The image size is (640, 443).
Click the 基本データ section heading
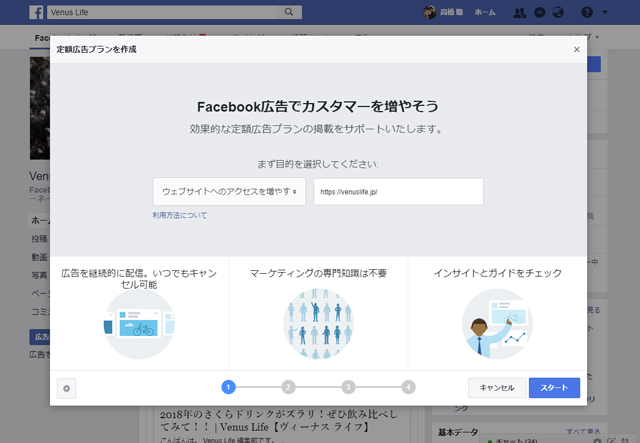(x=458, y=432)
